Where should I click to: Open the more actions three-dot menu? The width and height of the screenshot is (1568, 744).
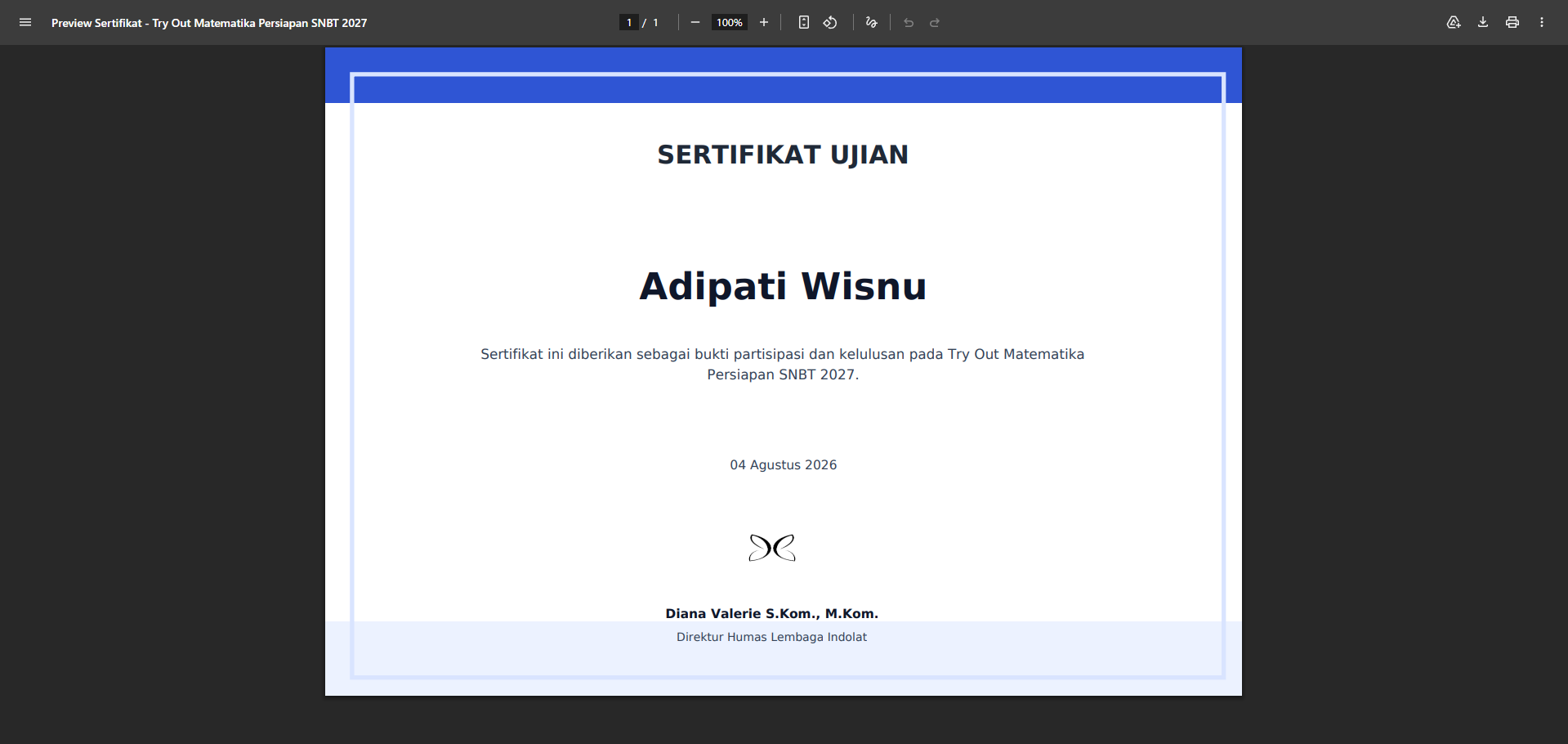tap(1542, 23)
